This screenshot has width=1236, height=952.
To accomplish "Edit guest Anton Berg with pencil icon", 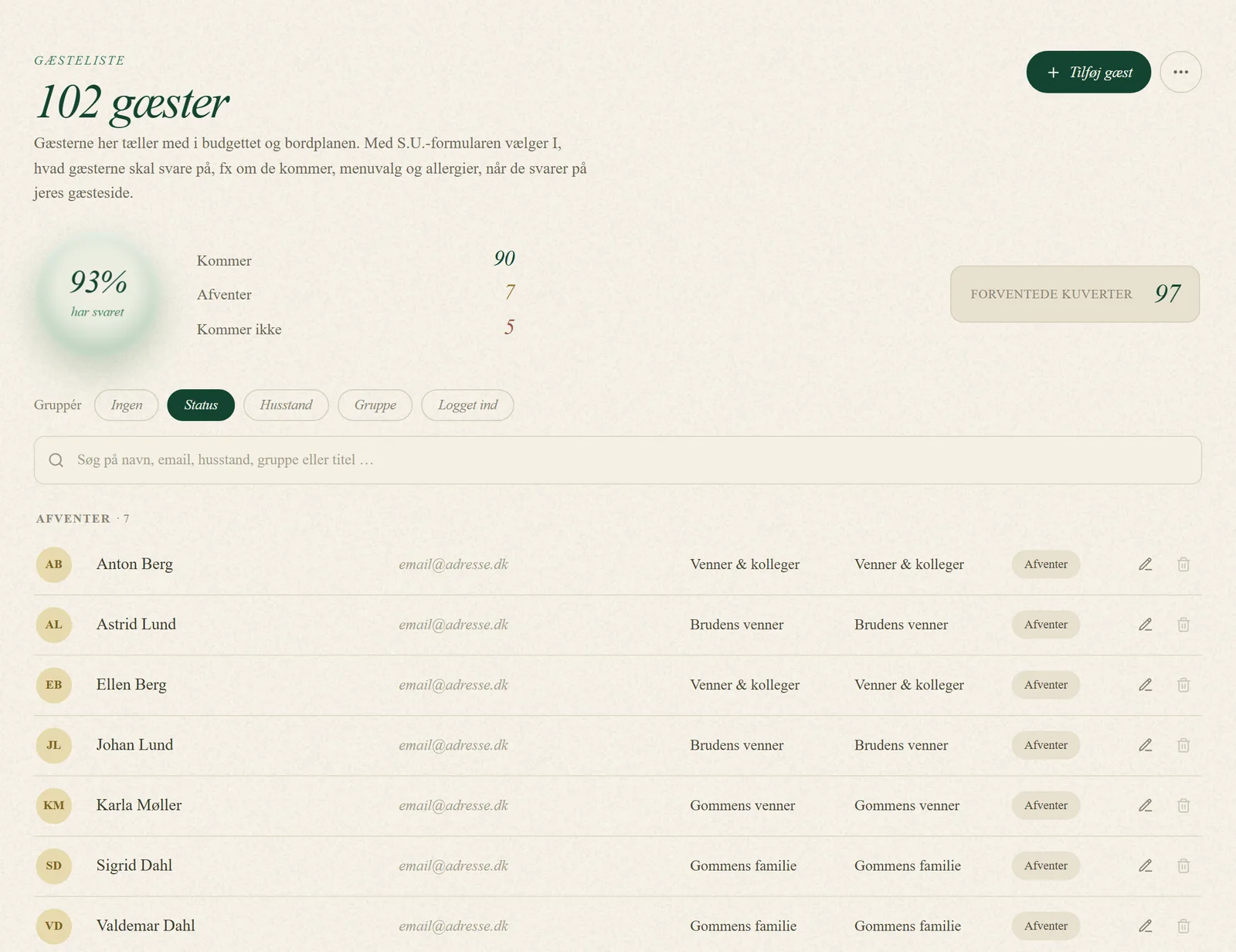I will (x=1146, y=564).
